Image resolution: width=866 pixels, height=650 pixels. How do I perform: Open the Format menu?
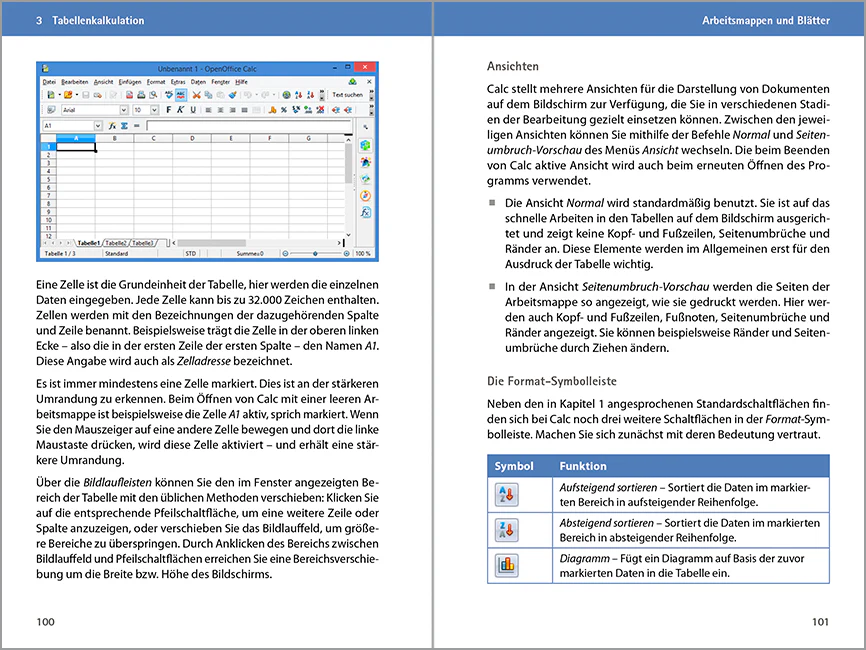pos(156,82)
